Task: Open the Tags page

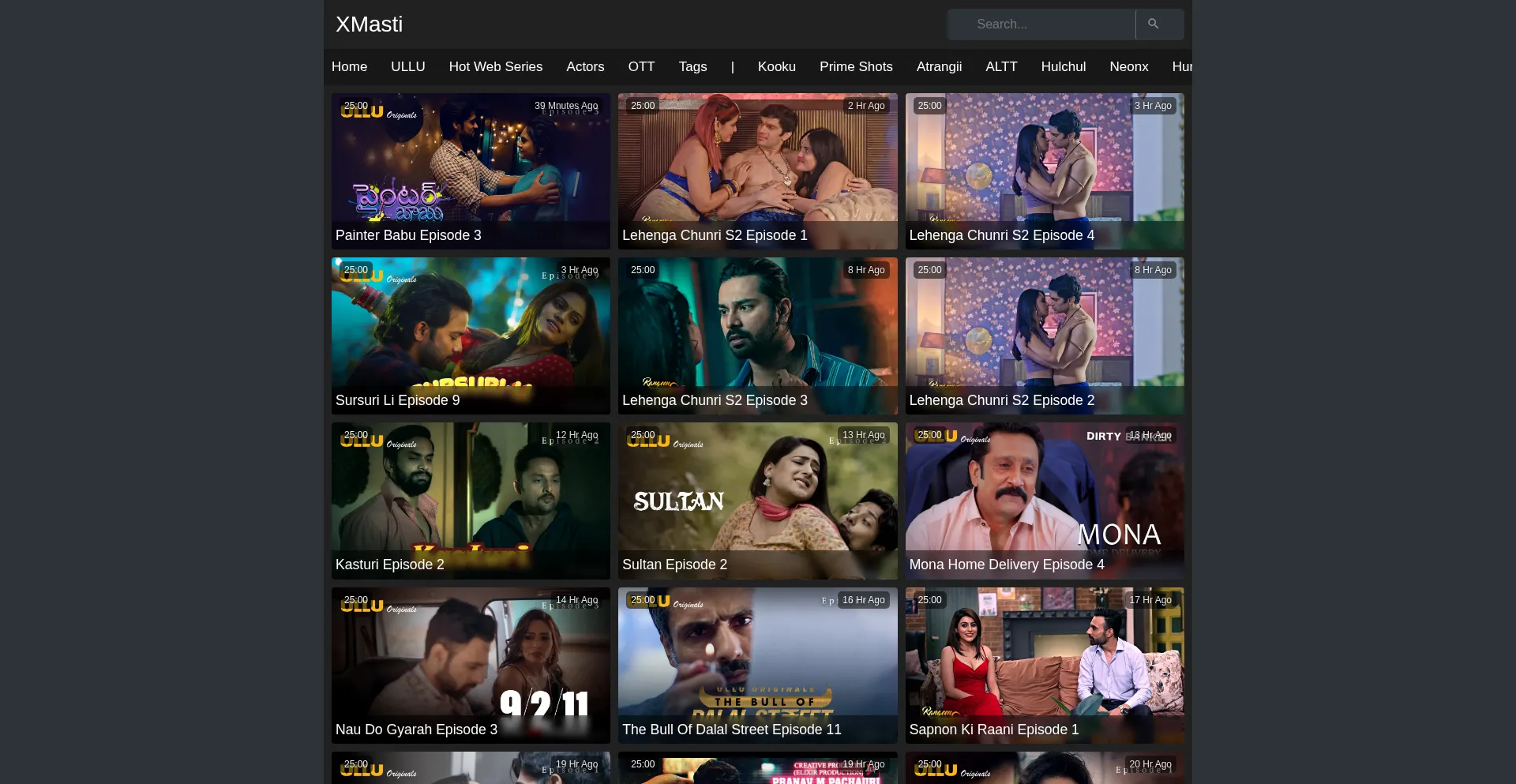Action: click(692, 67)
